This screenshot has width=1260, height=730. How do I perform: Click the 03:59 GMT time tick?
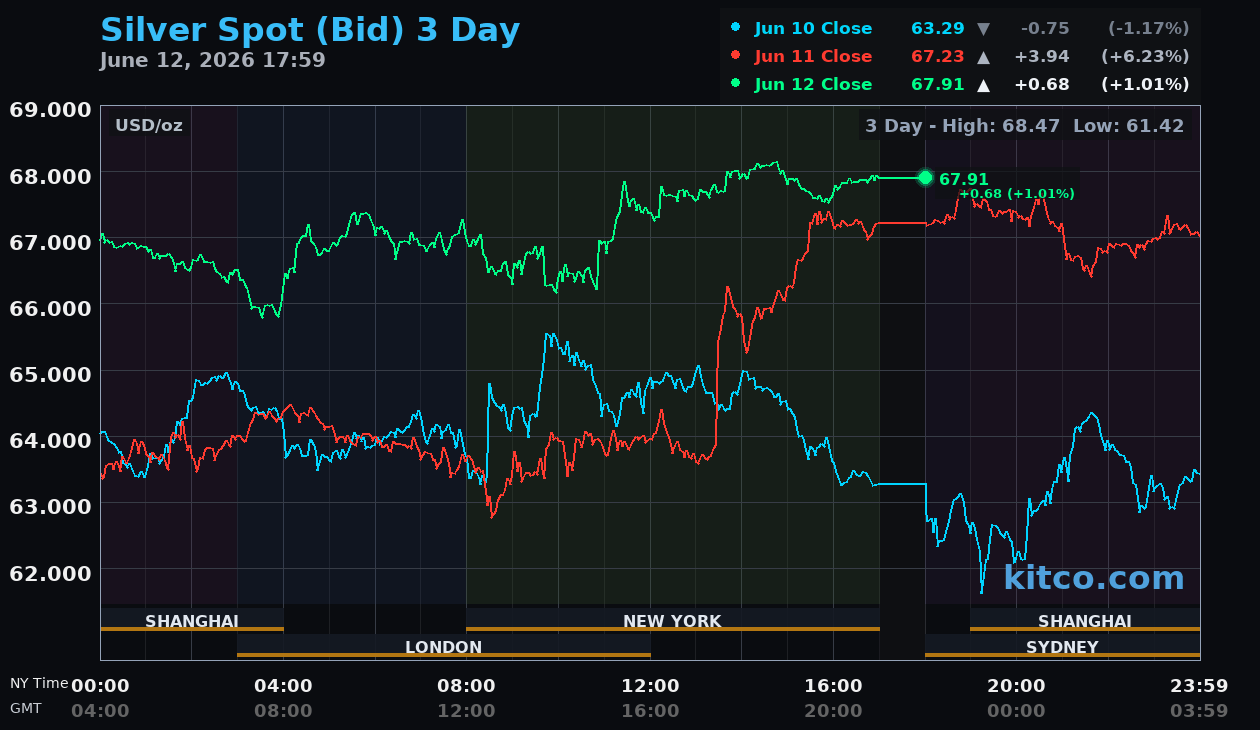(1199, 711)
